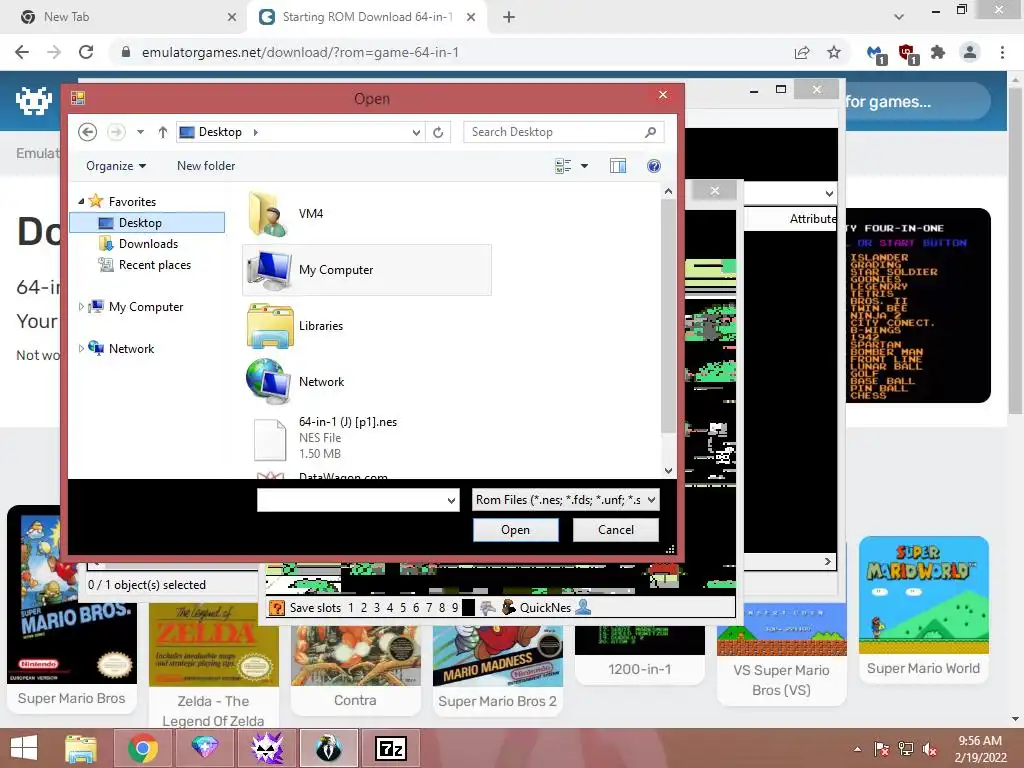
Task: Open 7-Zip from the taskbar
Action: click(x=391, y=748)
